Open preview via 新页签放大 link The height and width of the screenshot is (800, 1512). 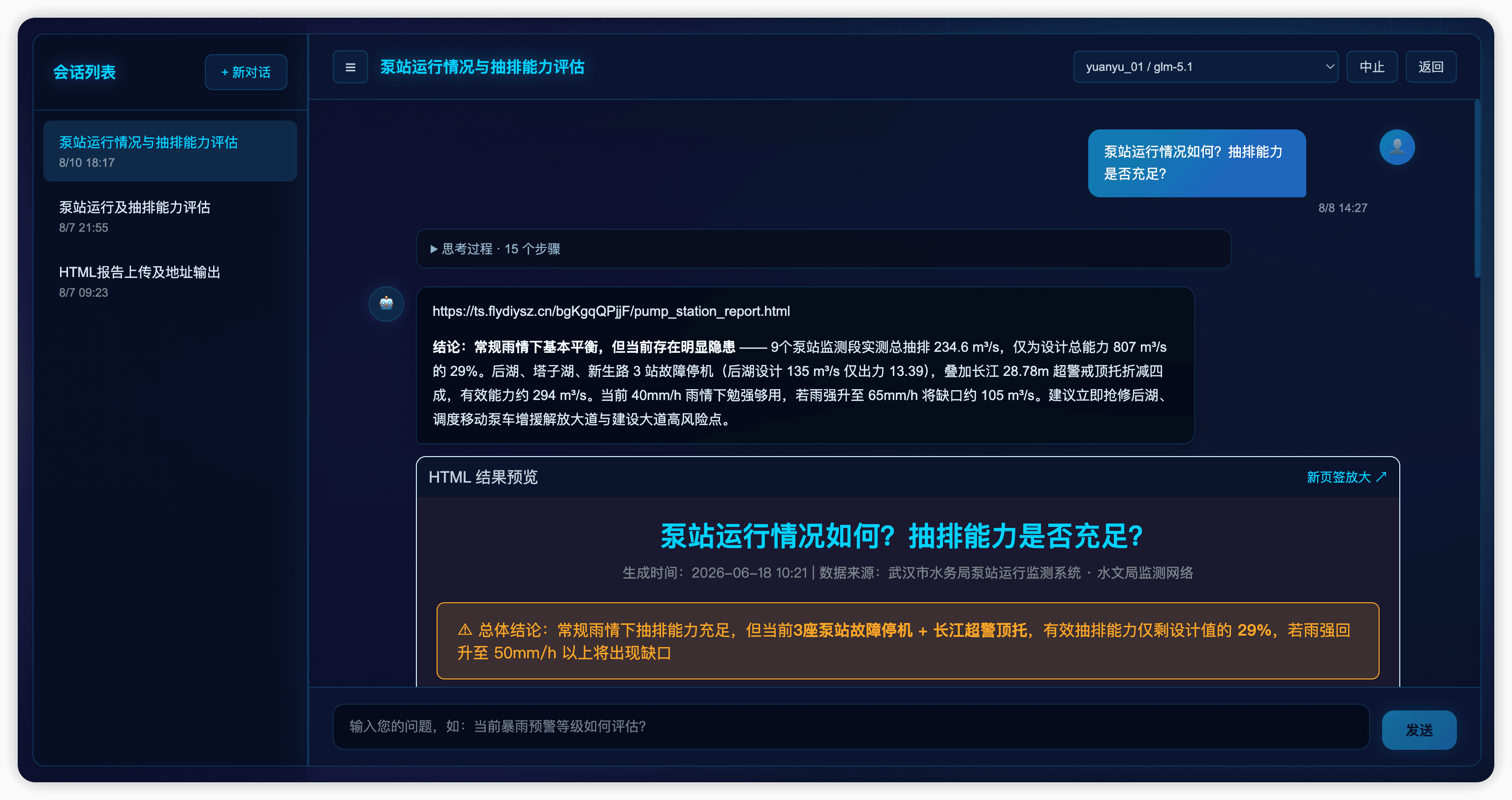pos(1346,477)
